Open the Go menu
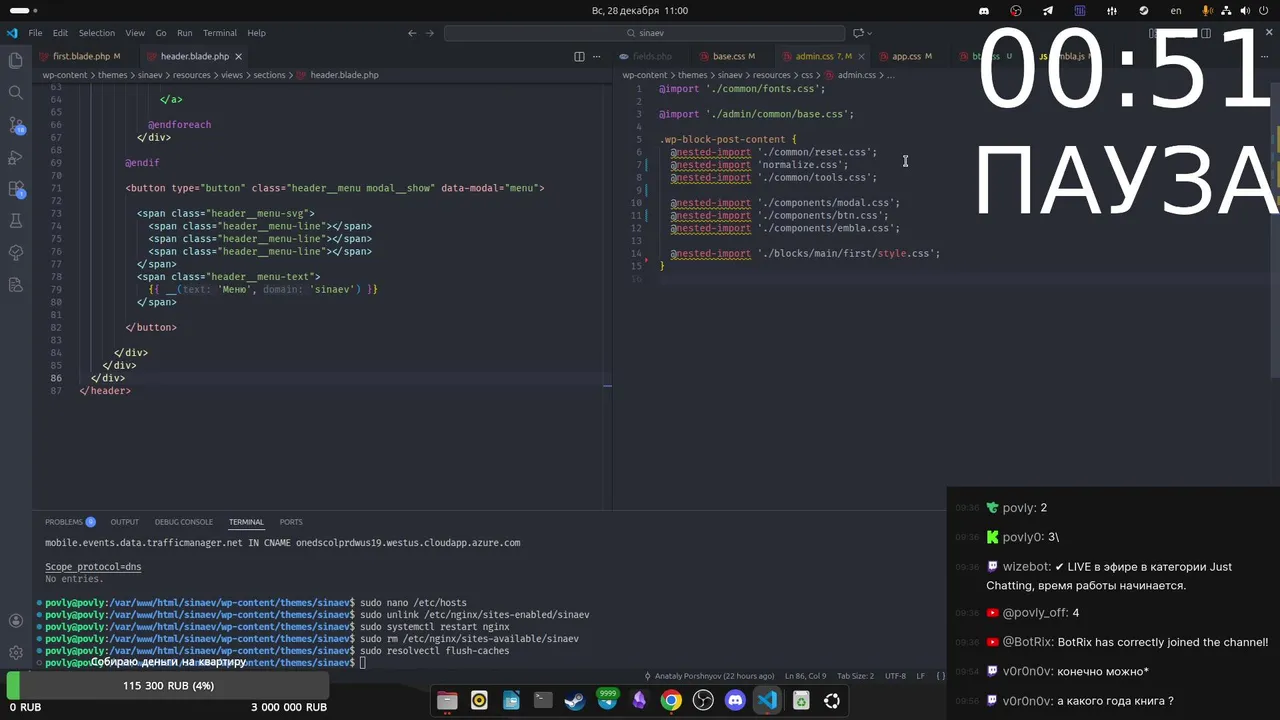This screenshot has height=720, width=1280. pos(161,33)
